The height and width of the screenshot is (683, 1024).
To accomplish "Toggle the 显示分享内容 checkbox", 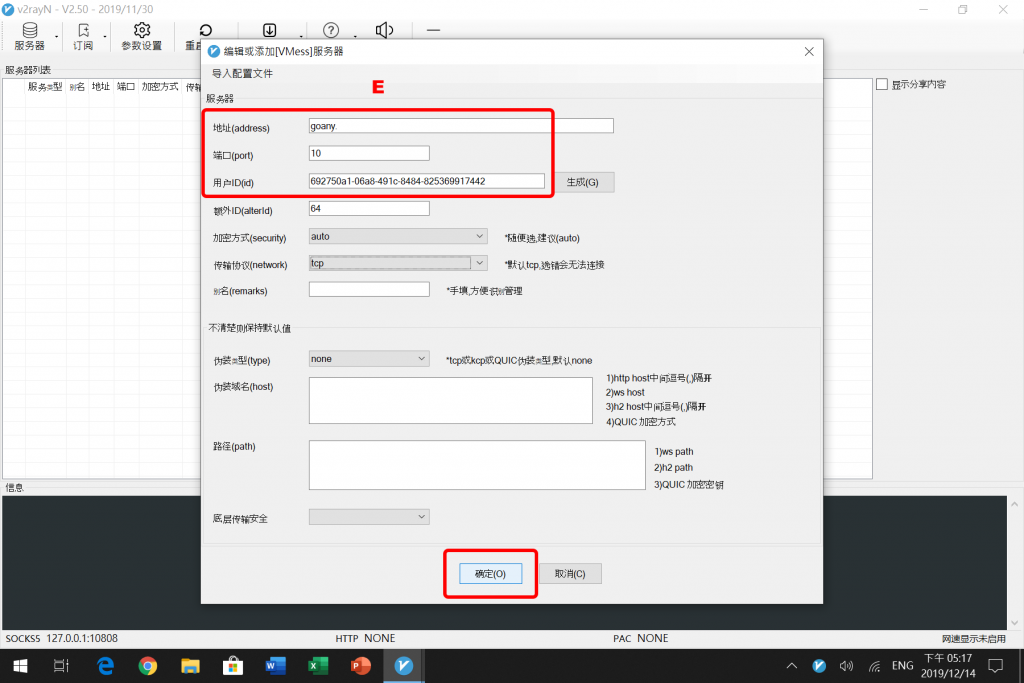I will (x=882, y=84).
